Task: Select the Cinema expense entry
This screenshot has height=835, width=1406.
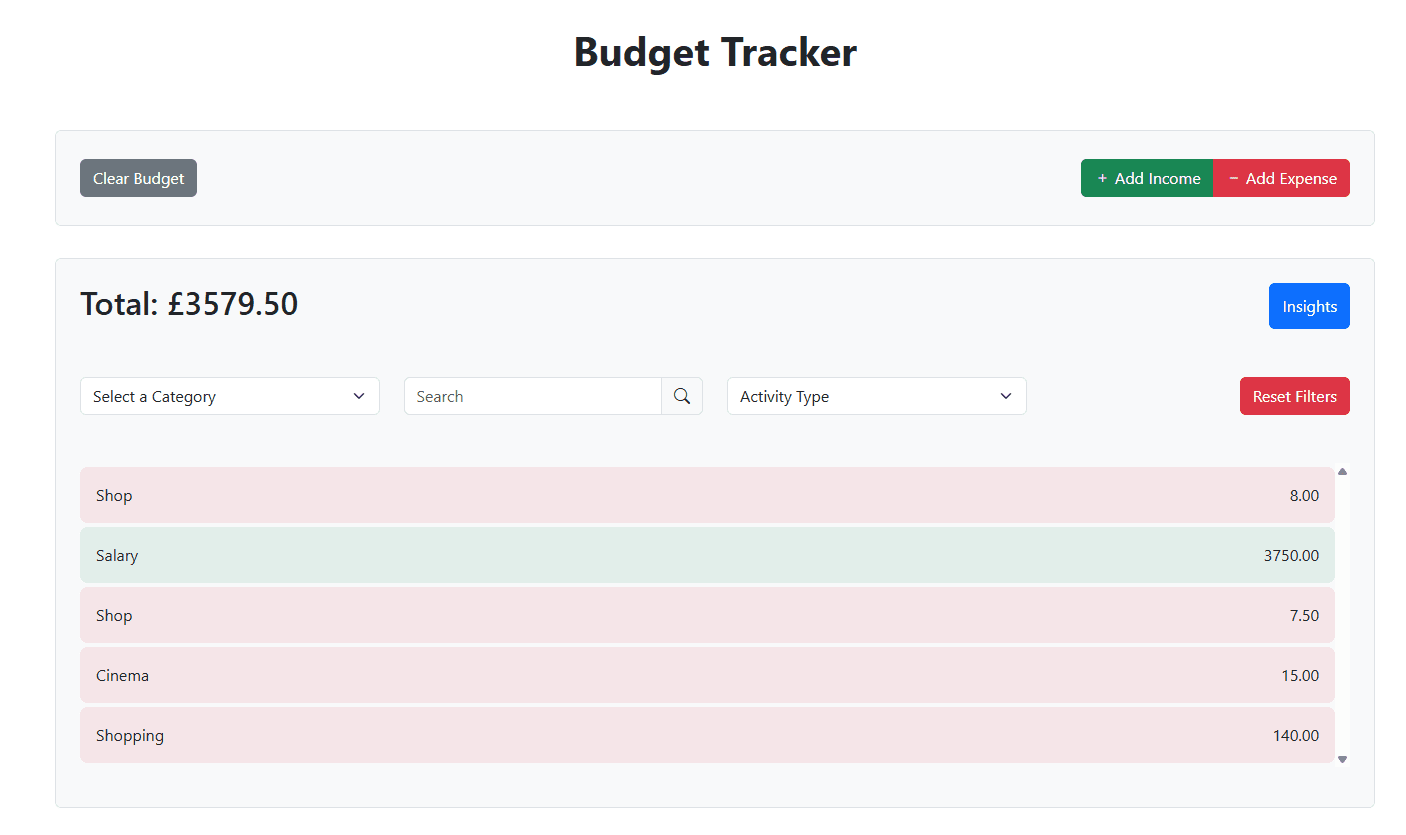Action: 707,675
